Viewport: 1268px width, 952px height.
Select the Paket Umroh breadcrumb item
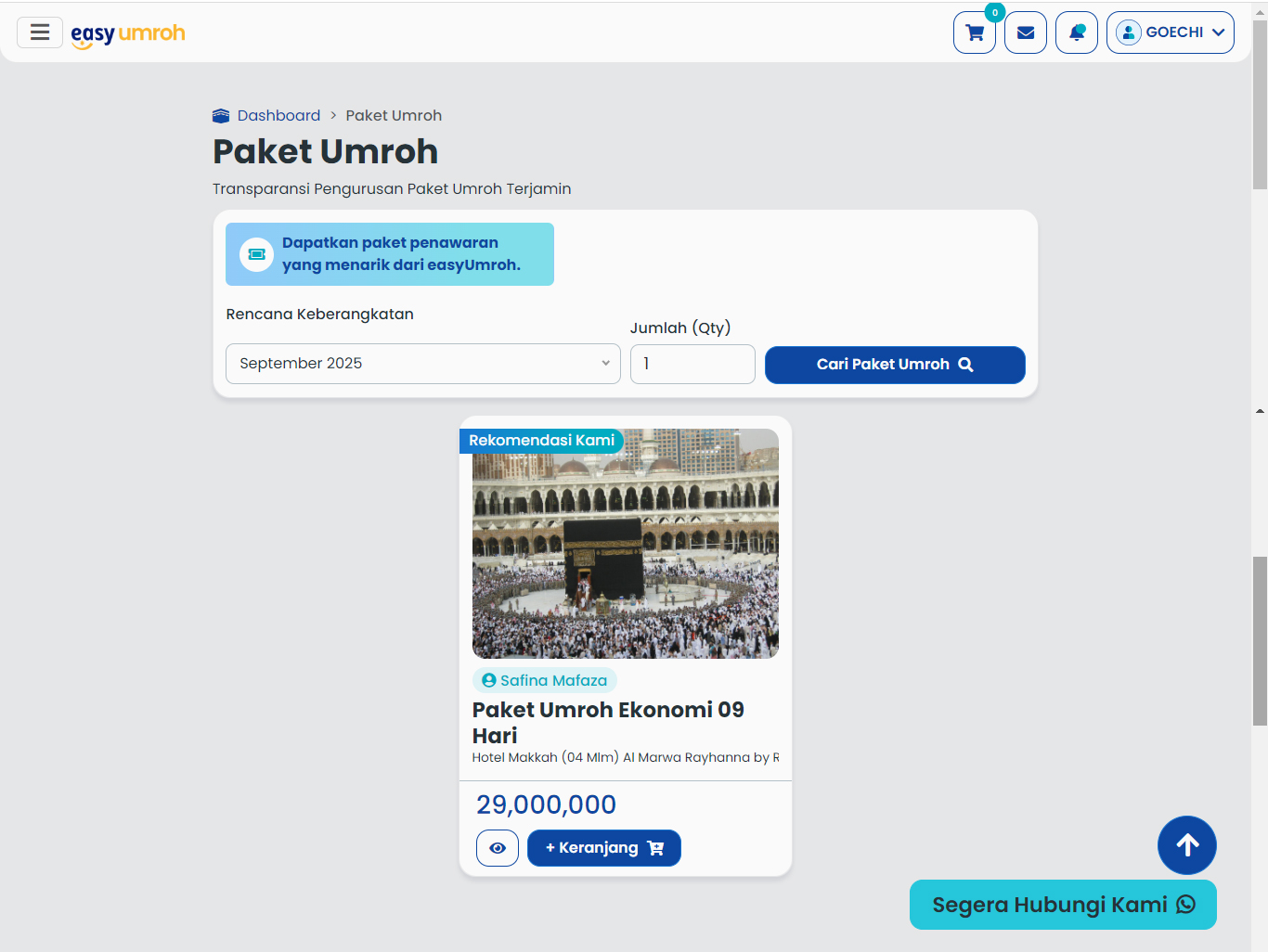click(x=394, y=116)
